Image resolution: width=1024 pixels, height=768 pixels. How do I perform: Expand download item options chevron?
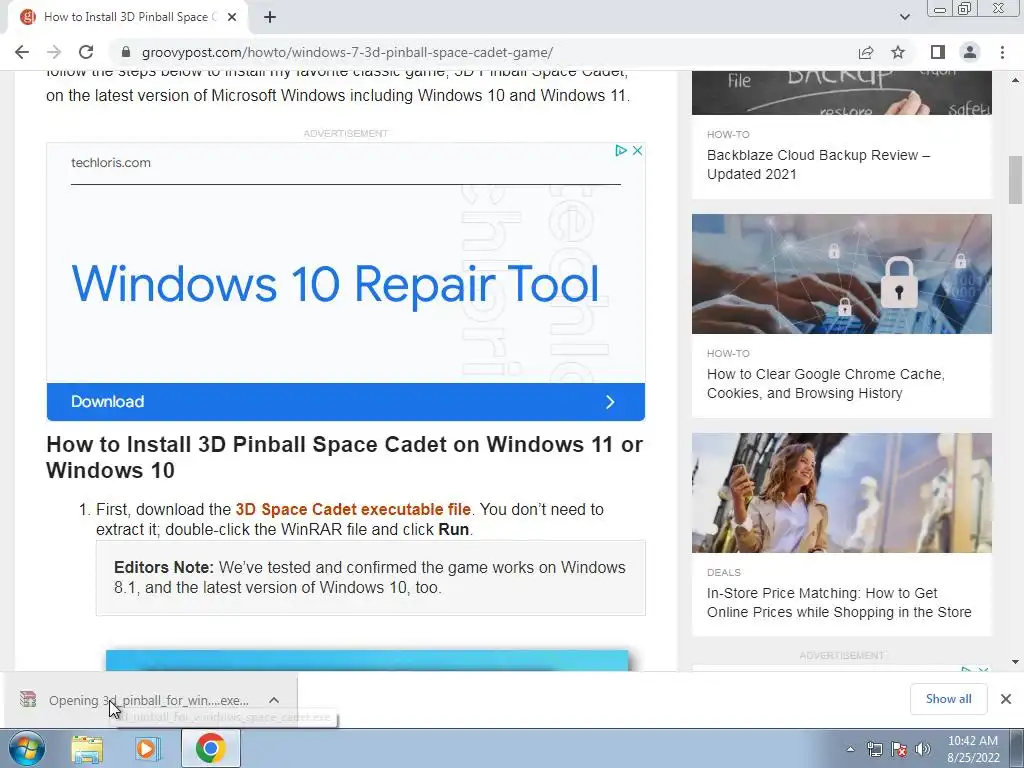click(x=274, y=700)
